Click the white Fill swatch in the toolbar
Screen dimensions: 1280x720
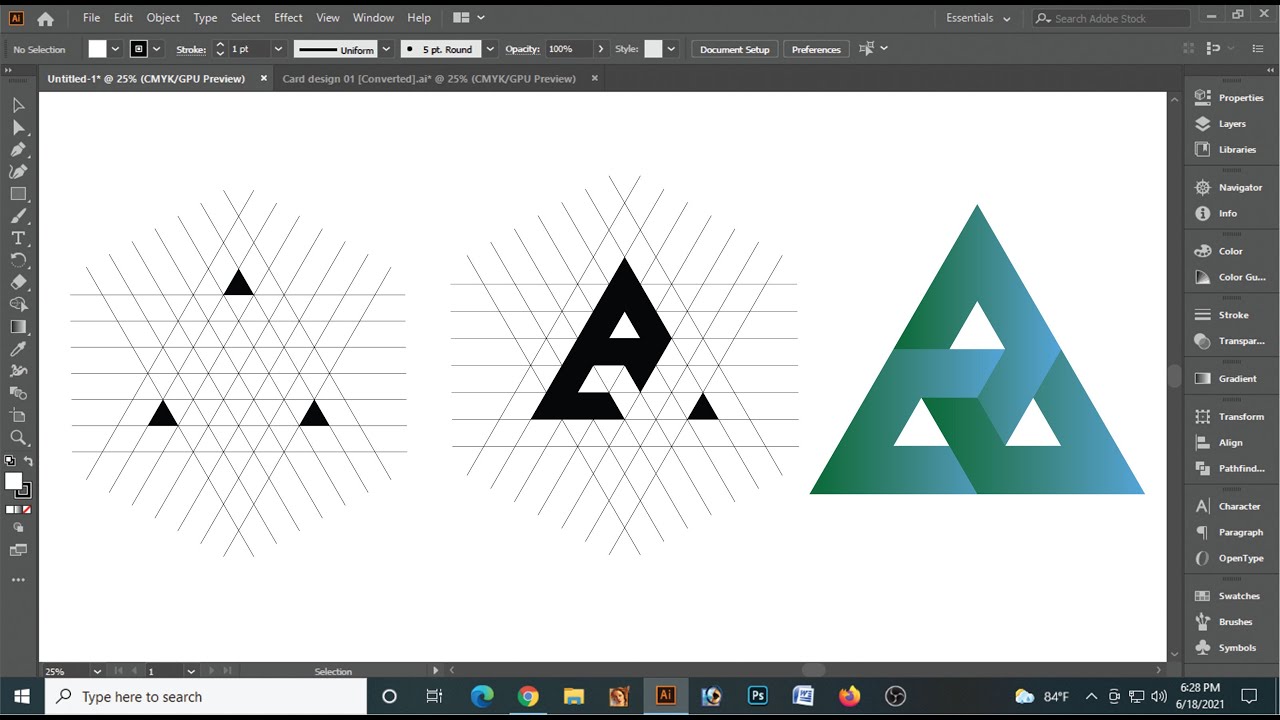click(13, 482)
